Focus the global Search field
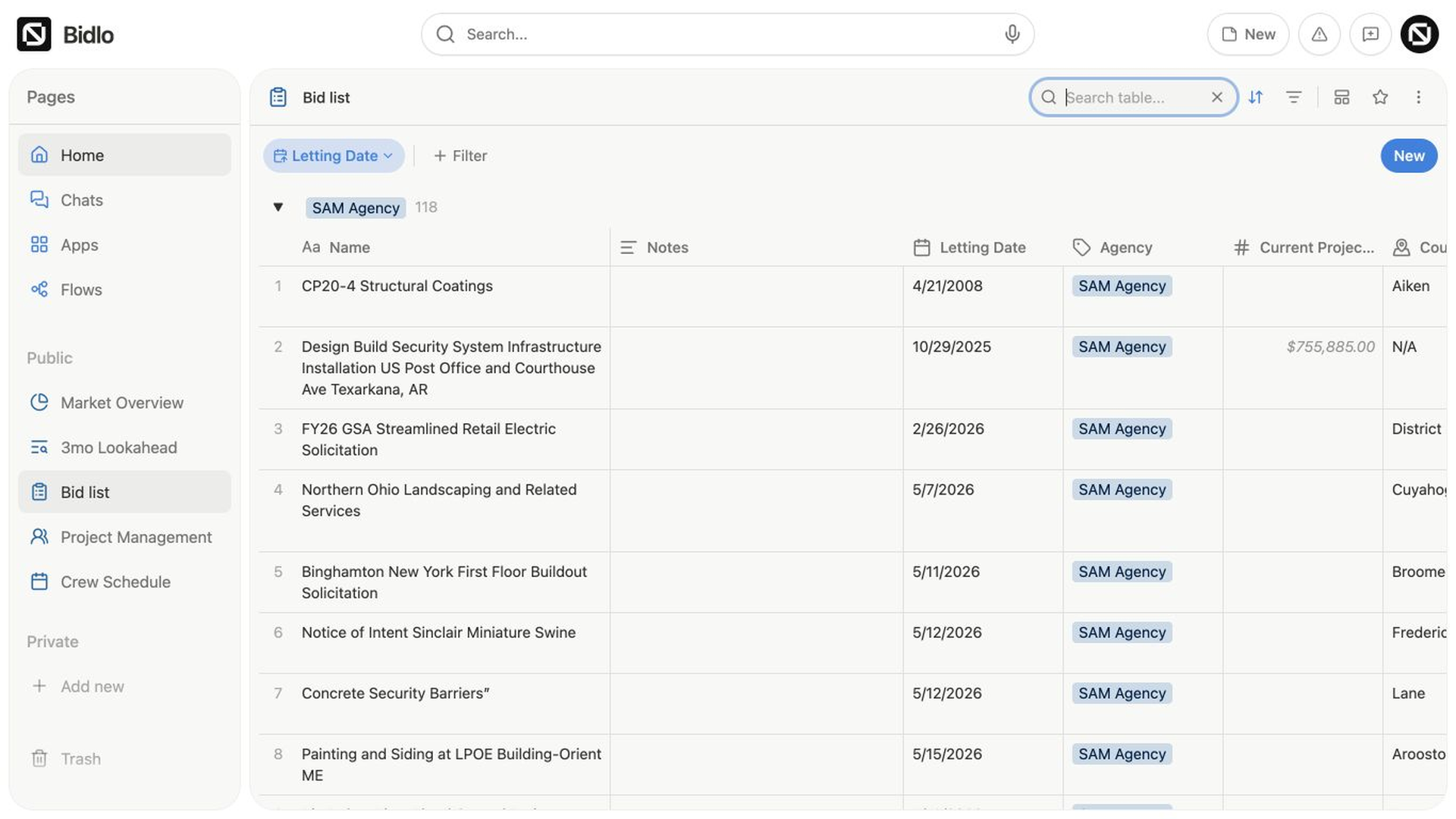 point(727,34)
